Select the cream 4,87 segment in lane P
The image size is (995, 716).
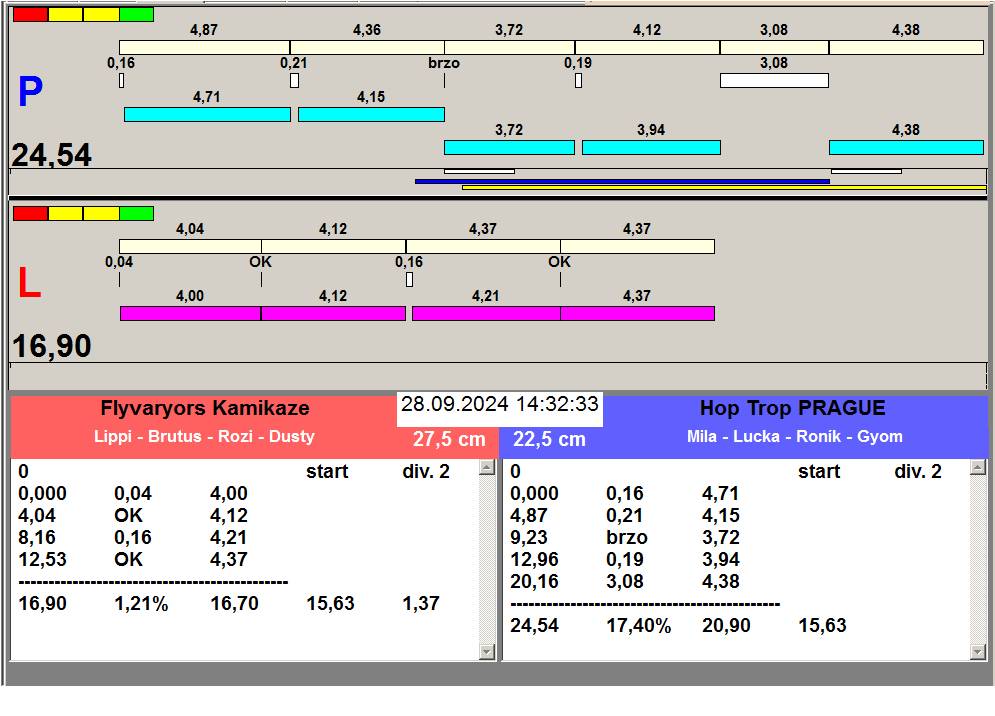pos(204,47)
